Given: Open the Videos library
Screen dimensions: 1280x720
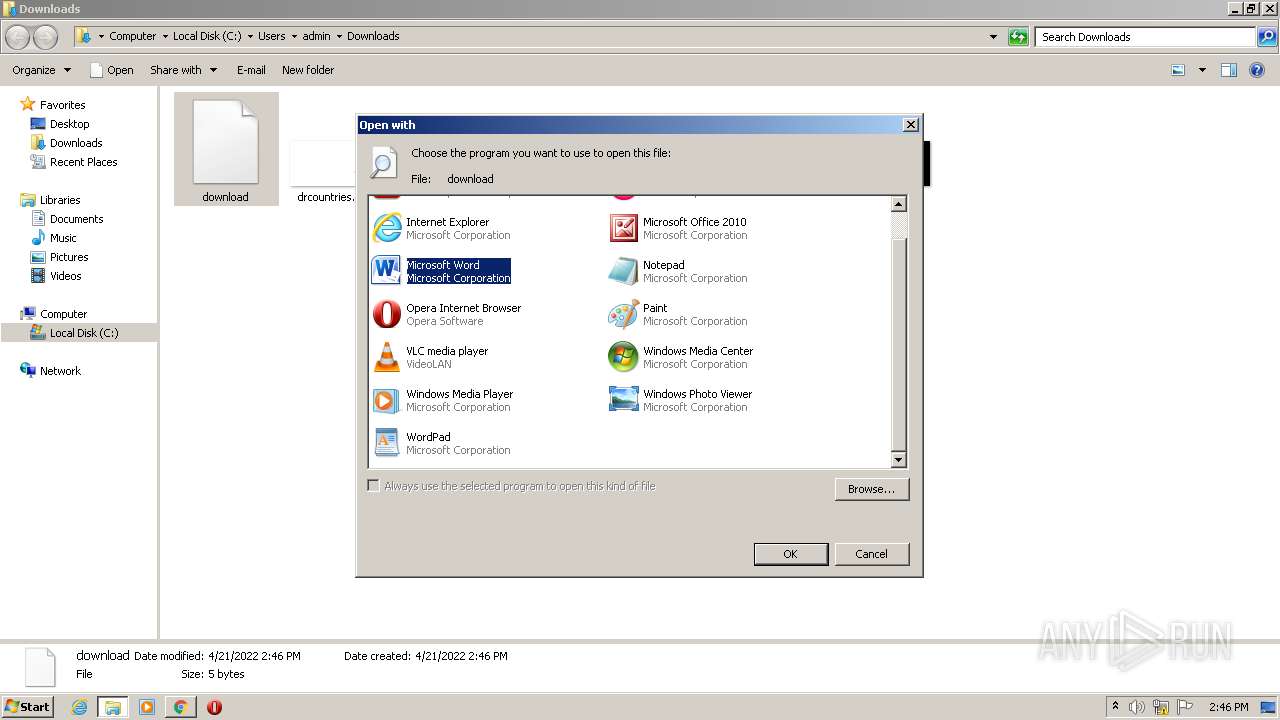Looking at the screenshot, I should pyautogui.click(x=66, y=276).
